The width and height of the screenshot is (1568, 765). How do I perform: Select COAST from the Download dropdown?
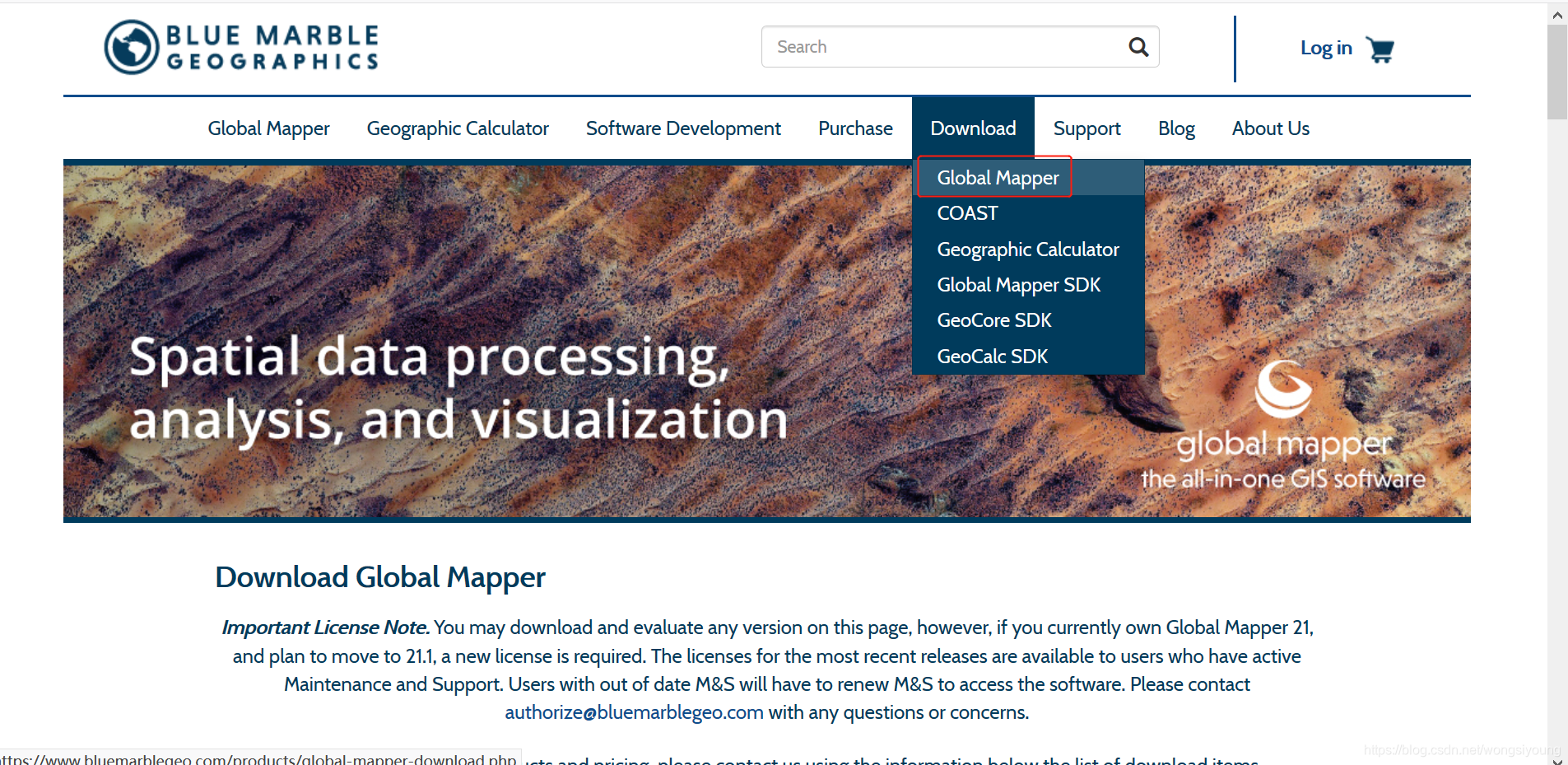(968, 212)
